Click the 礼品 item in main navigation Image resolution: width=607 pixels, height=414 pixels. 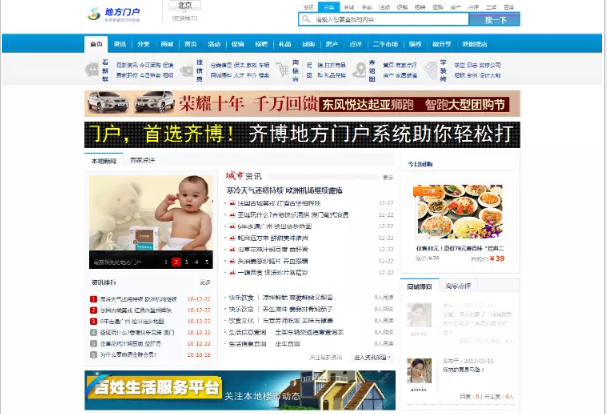click(285, 44)
